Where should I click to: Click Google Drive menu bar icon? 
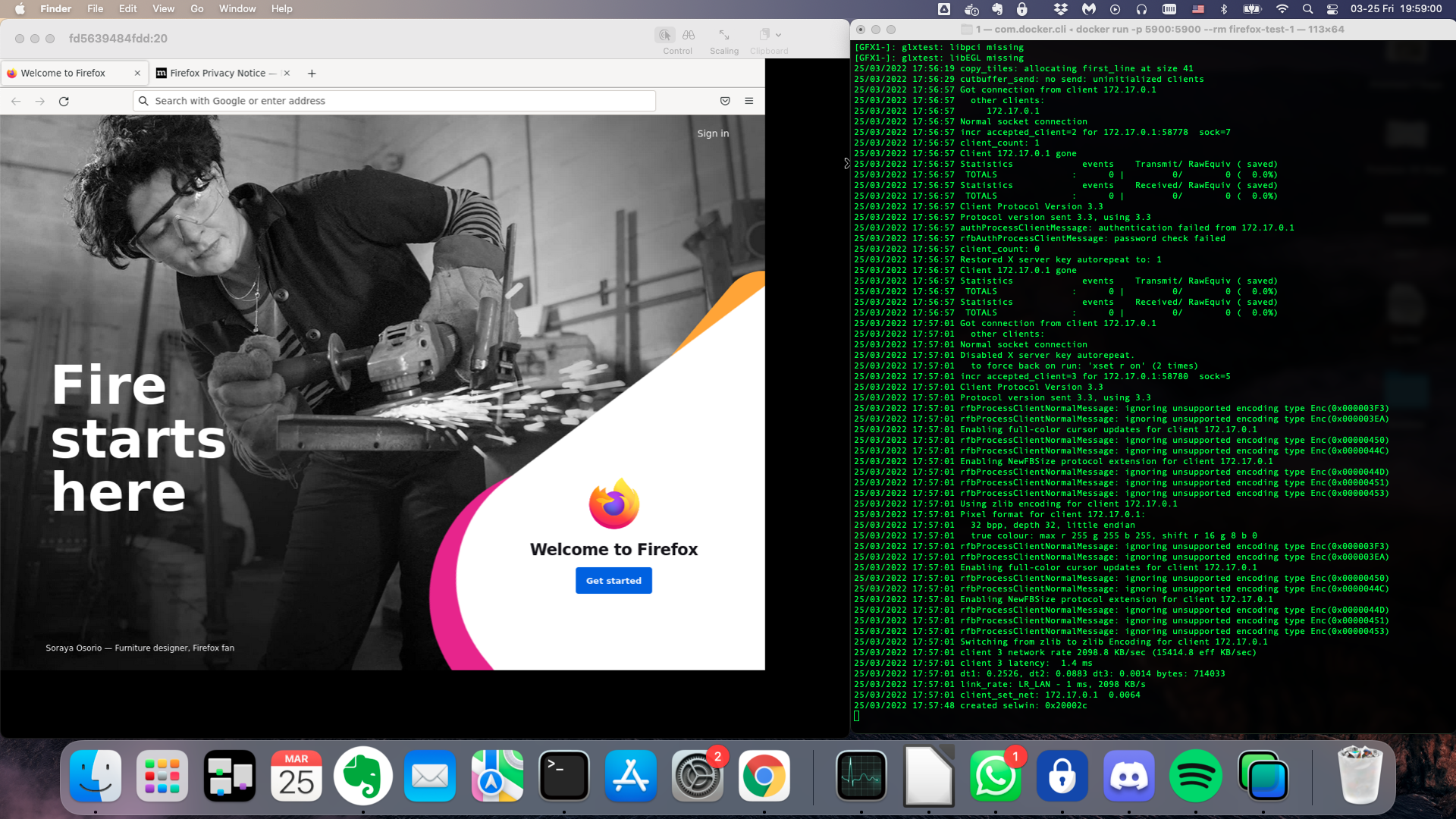pyautogui.click(x=944, y=9)
